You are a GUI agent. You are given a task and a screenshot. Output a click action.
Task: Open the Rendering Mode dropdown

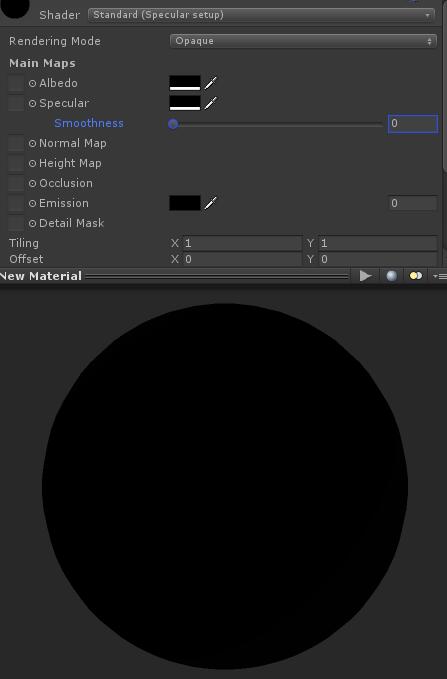tap(303, 41)
